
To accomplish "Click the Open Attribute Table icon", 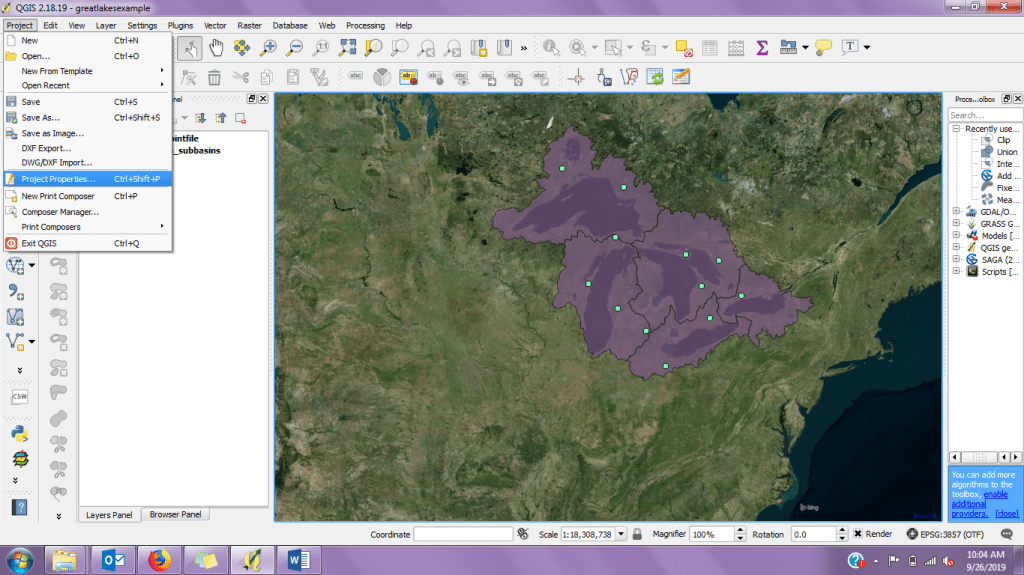I will 710,47.
